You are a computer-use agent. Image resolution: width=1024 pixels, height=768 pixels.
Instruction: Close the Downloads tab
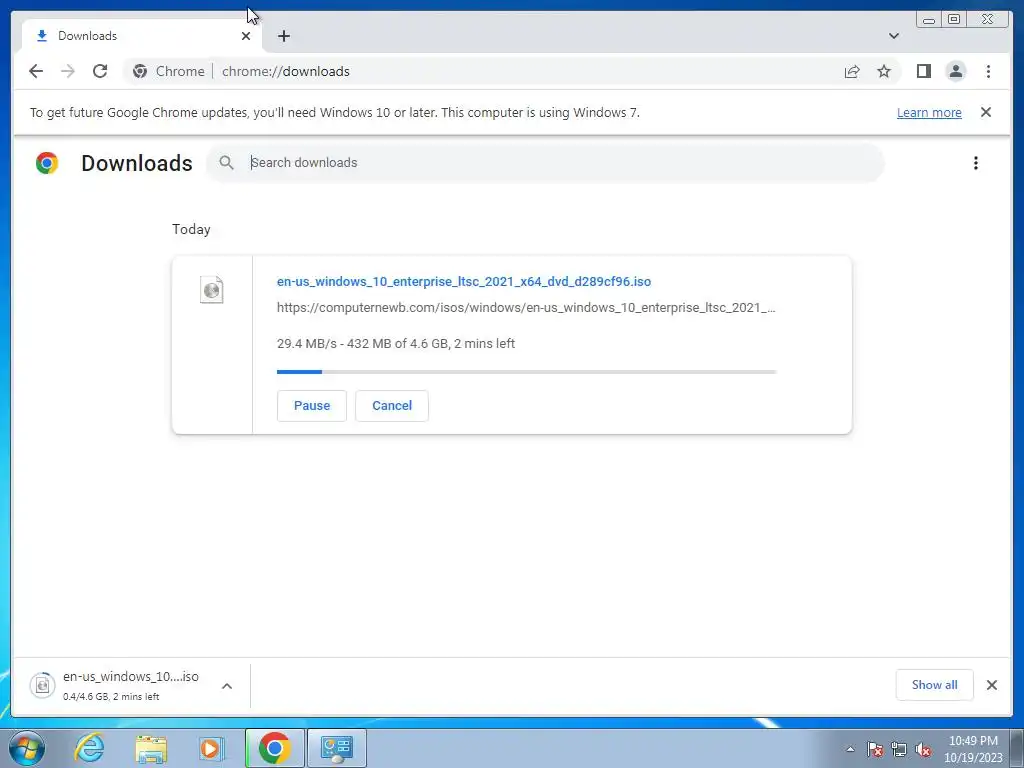coord(246,36)
